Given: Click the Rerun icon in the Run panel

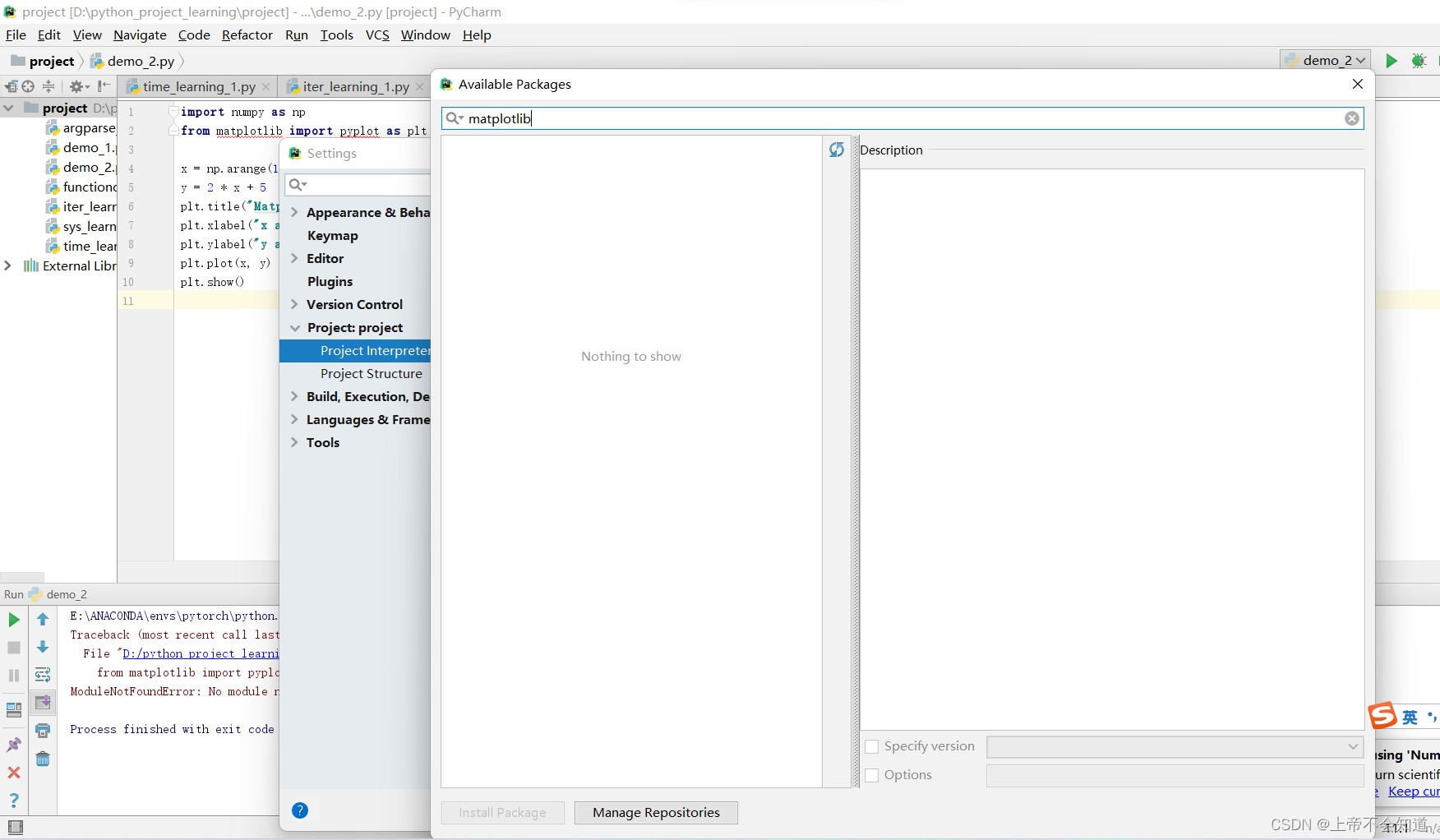Looking at the screenshot, I should (x=14, y=620).
